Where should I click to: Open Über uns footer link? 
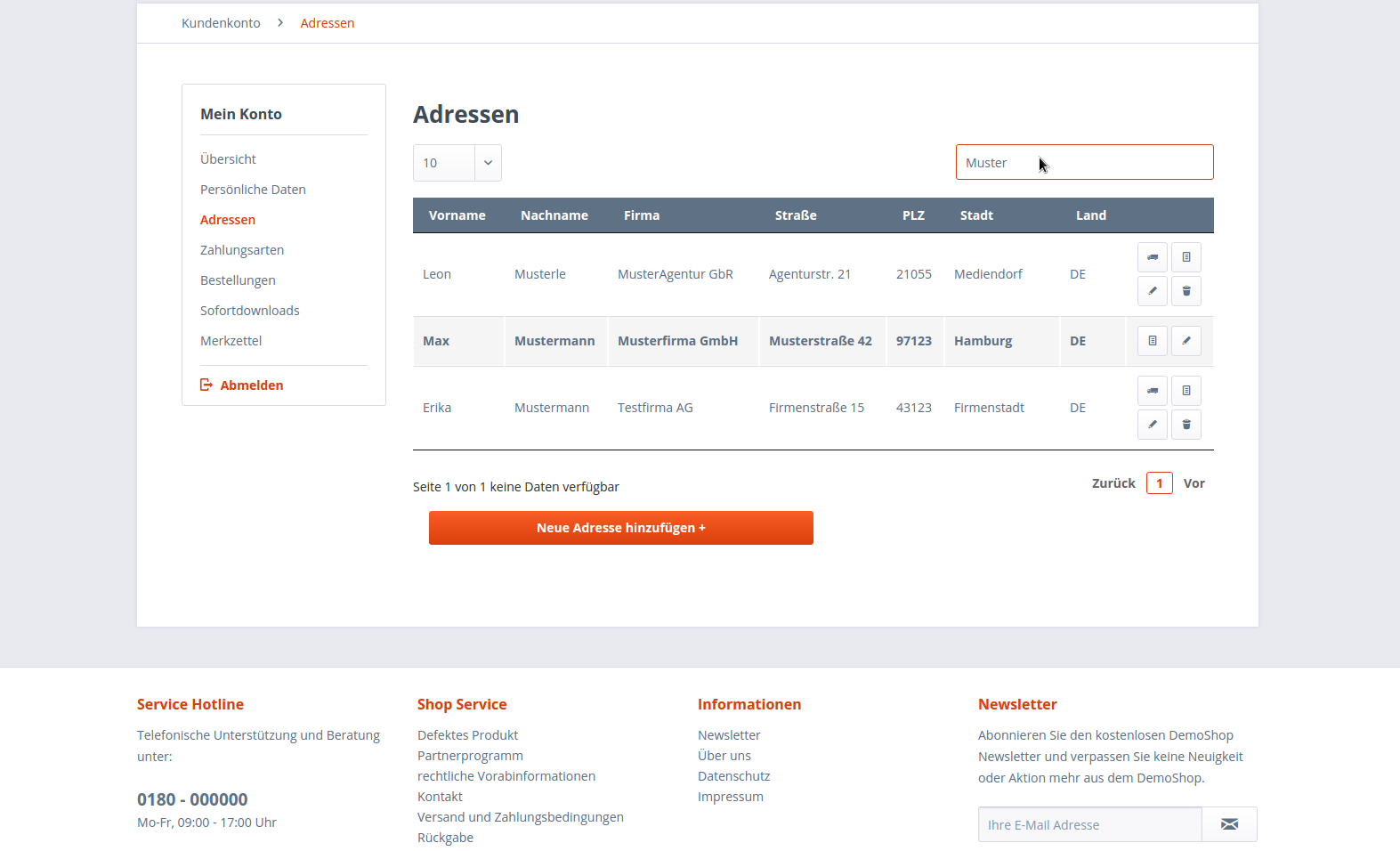point(724,756)
